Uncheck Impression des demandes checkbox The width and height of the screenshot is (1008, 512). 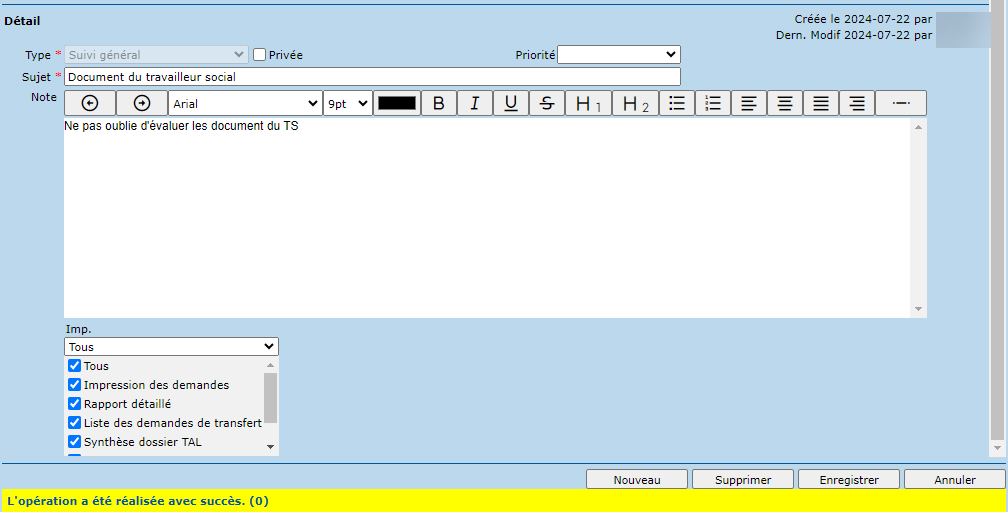tap(74, 385)
